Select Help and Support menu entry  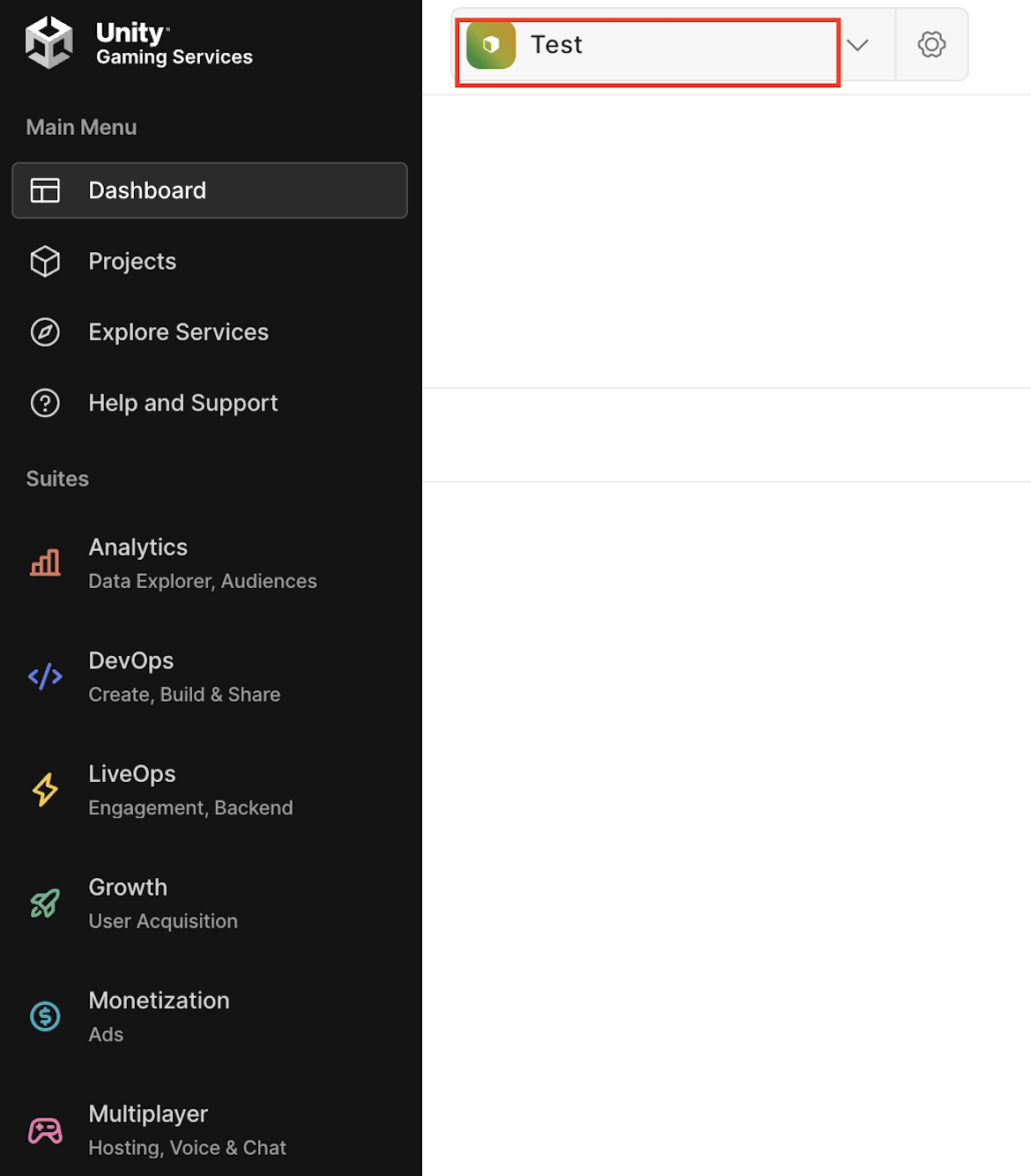tap(210, 403)
